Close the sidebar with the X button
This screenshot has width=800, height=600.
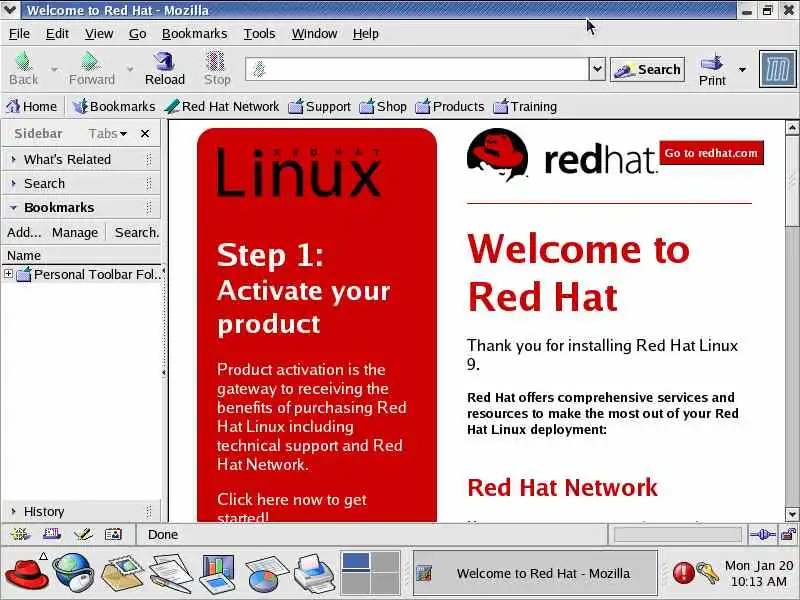[x=145, y=134]
